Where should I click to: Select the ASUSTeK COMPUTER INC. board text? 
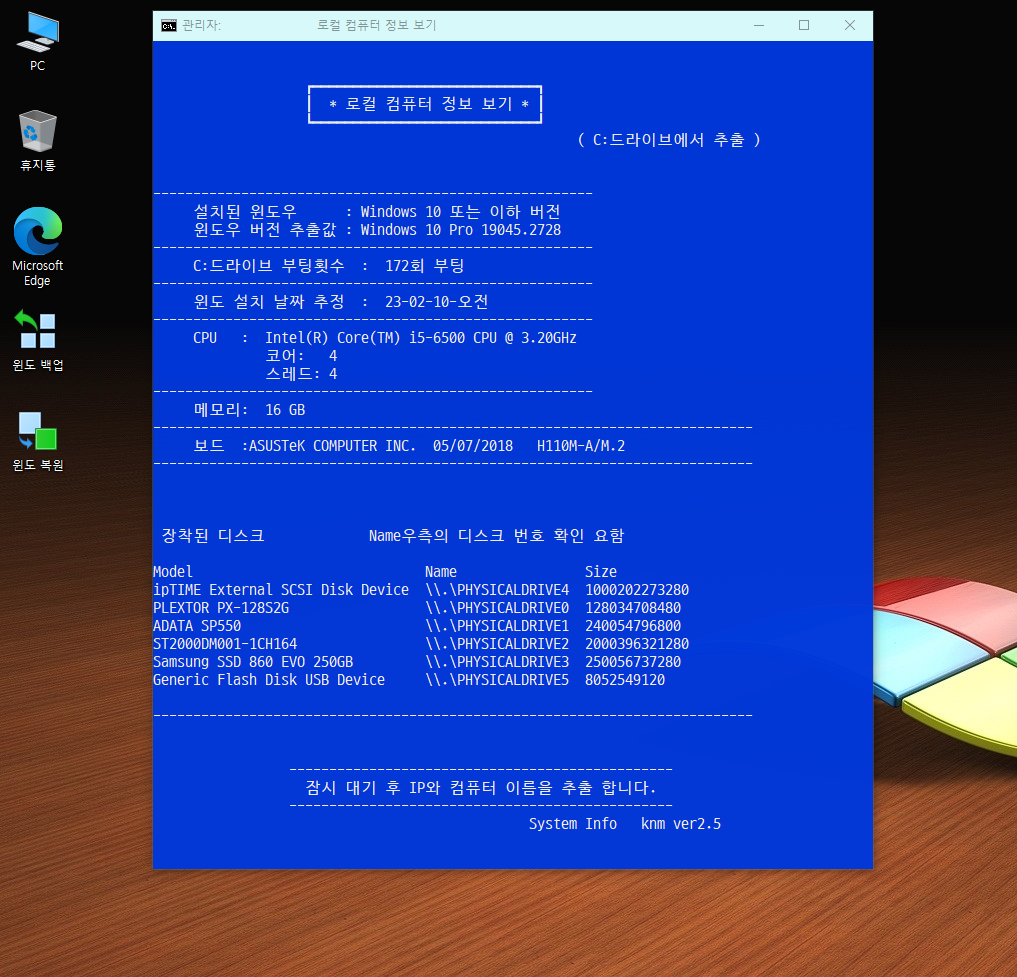coord(332,446)
